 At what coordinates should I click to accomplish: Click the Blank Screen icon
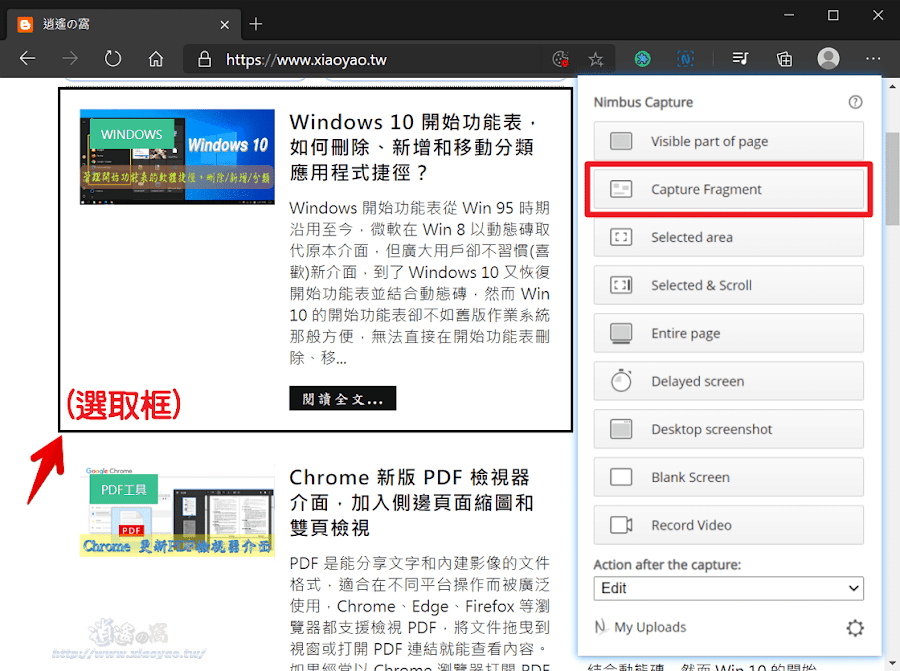click(621, 477)
